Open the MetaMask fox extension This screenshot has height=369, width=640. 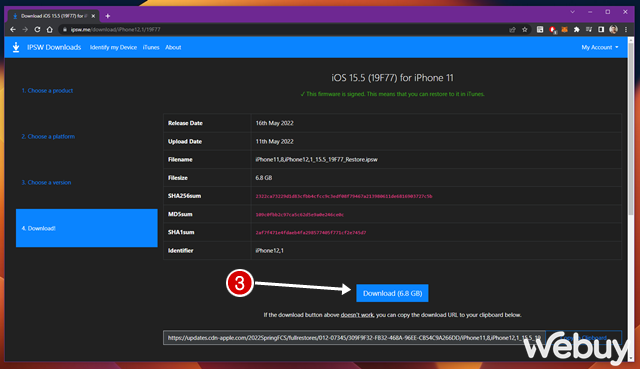pos(564,29)
